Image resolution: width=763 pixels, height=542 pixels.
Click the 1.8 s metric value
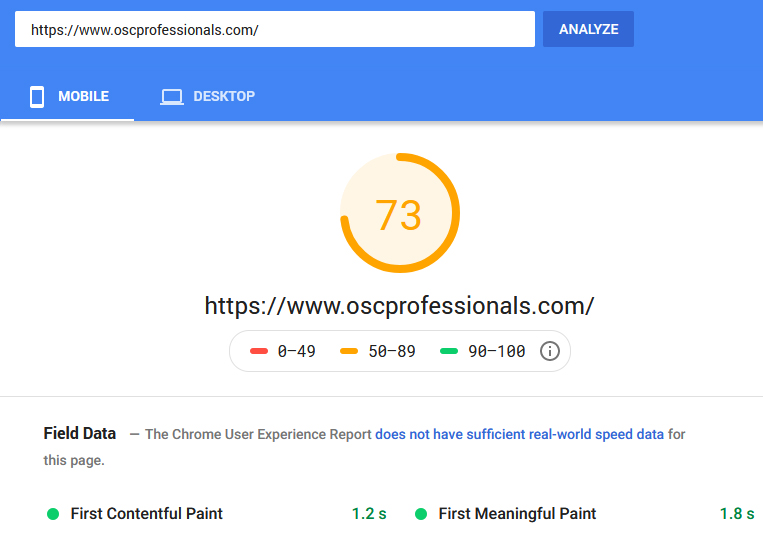pos(737,514)
